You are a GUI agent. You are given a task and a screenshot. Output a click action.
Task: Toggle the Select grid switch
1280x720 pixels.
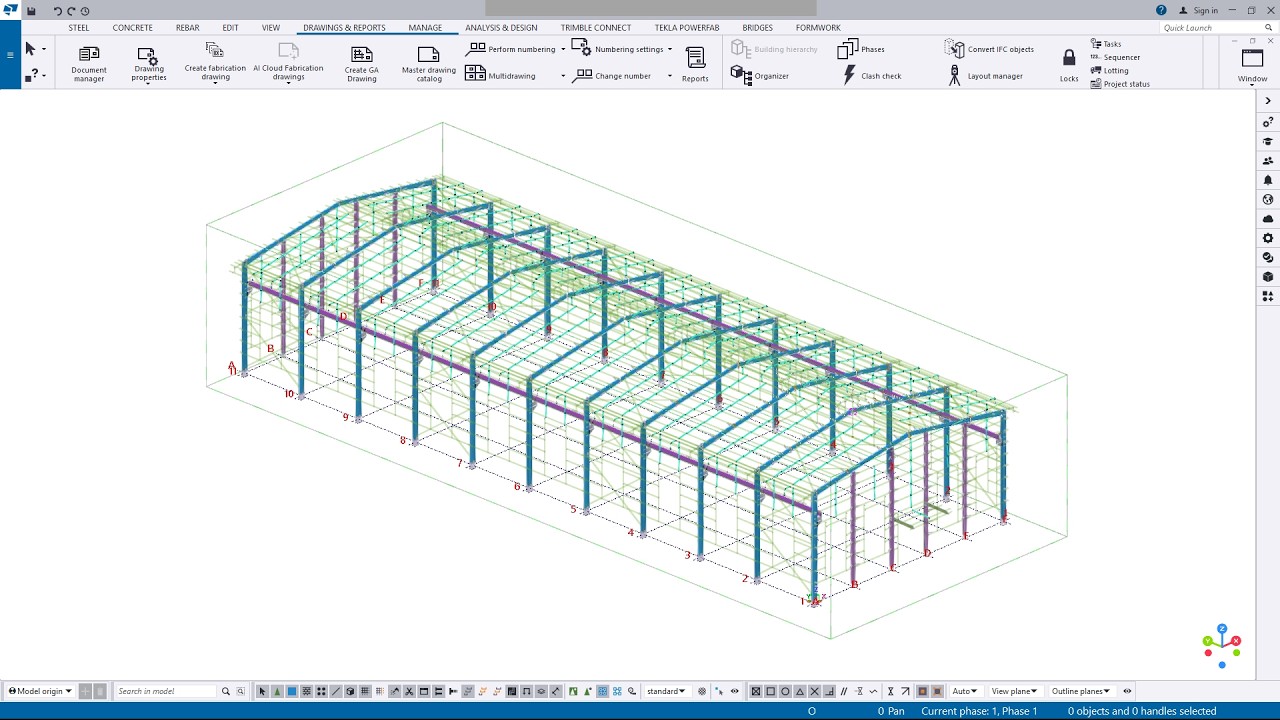coord(365,691)
